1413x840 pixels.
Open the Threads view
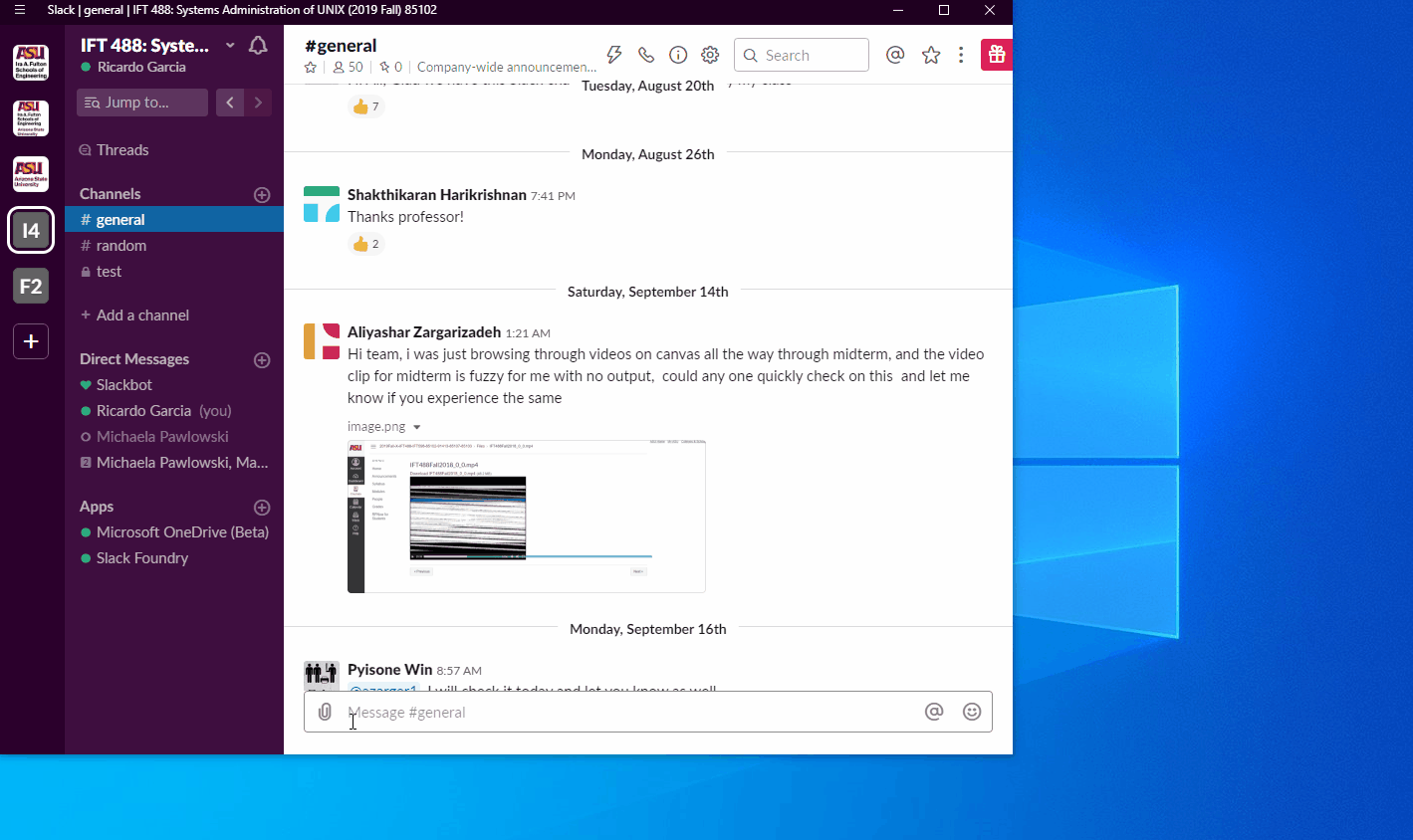click(x=121, y=150)
